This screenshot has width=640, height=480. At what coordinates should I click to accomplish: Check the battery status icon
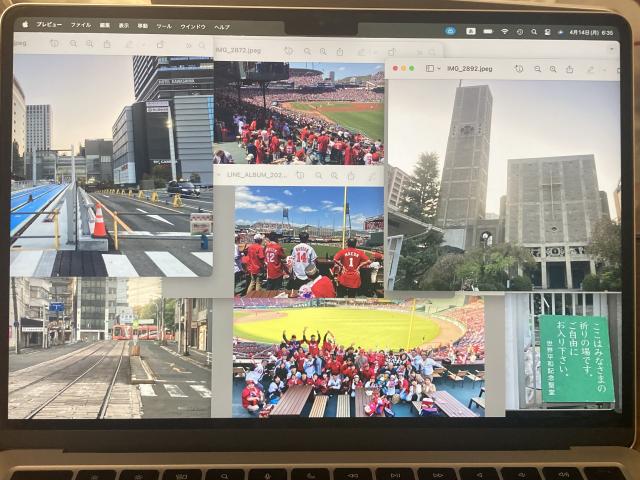tap(488, 31)
